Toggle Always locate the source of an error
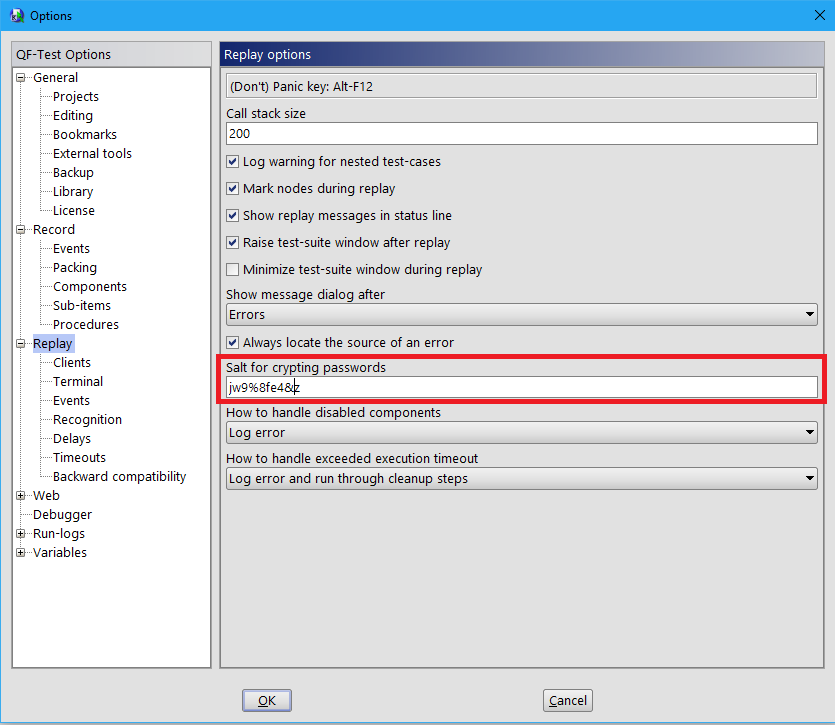This screenshot has height=725, width=835. (233, 343)
